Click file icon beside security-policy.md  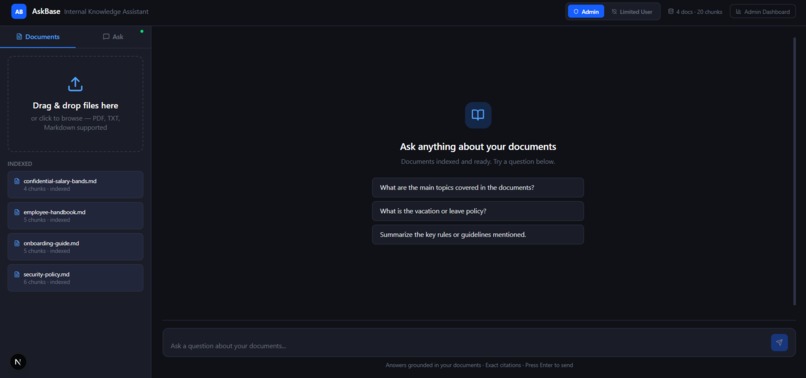tap(17, 274)
